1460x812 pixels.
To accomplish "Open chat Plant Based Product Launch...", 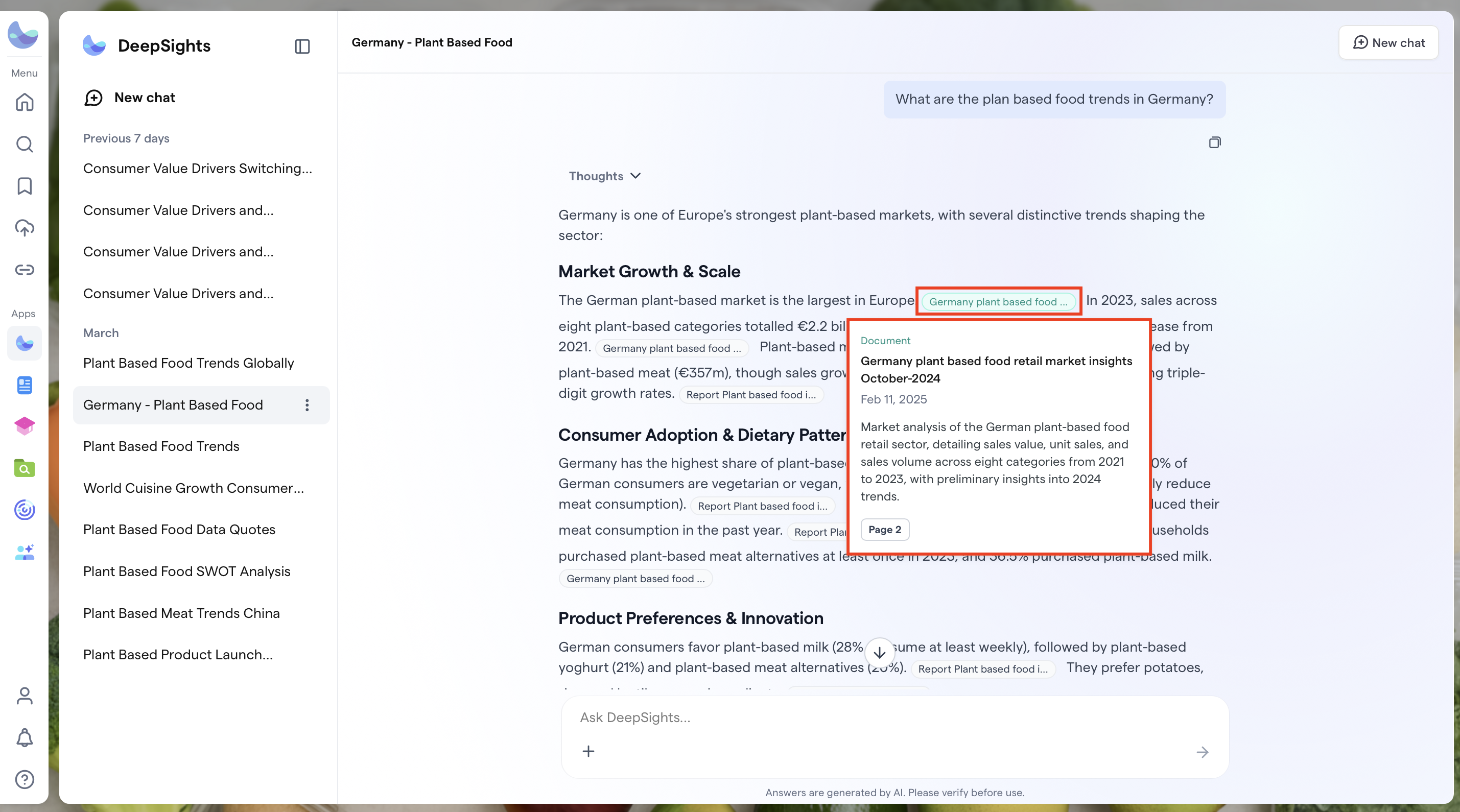I will pyautogui.click(x=201, y=655).
